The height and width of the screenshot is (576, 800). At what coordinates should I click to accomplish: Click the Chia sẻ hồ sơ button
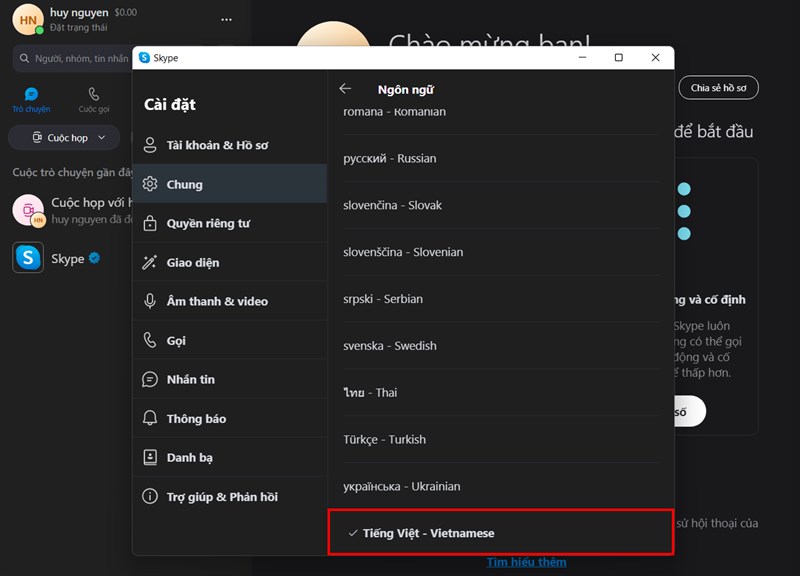(x=719, y=88)
